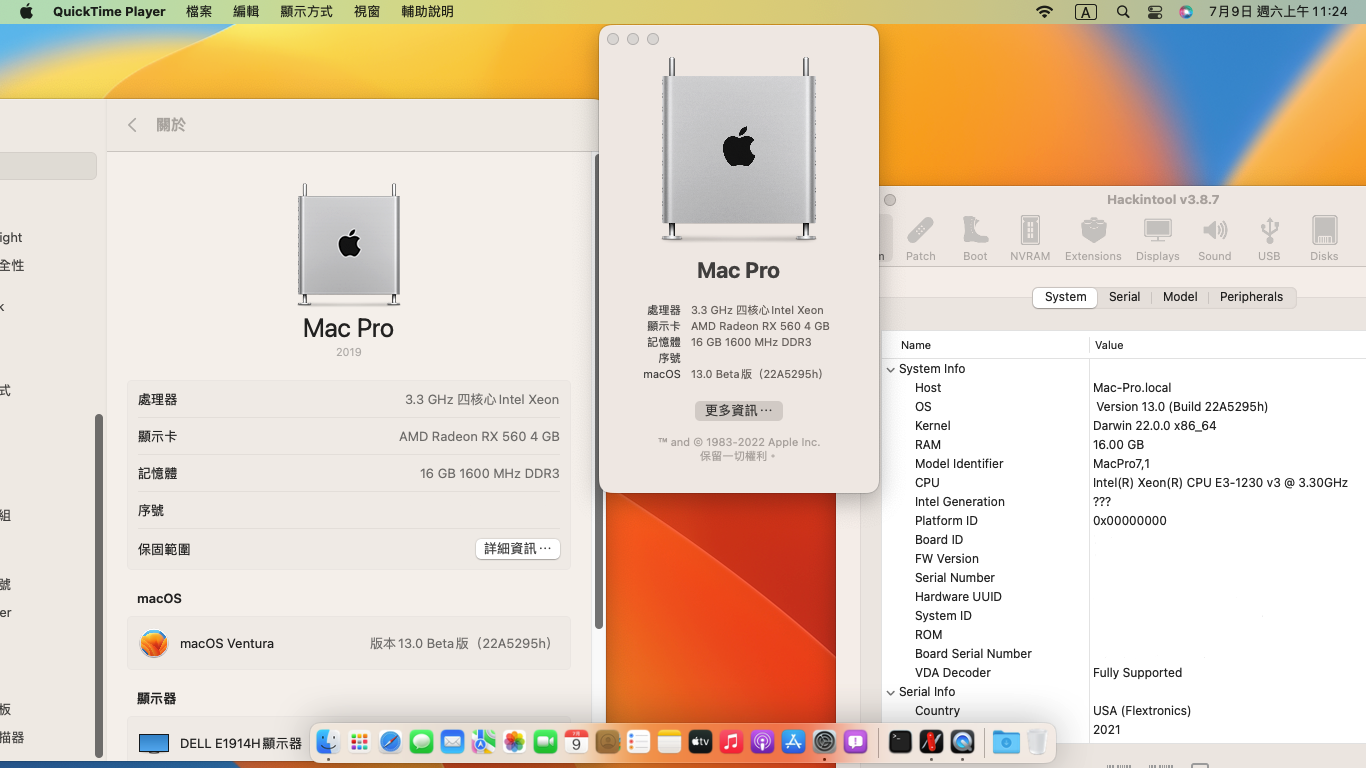
Task: Open Contacts from the Dock
Action: pos(607,742)
